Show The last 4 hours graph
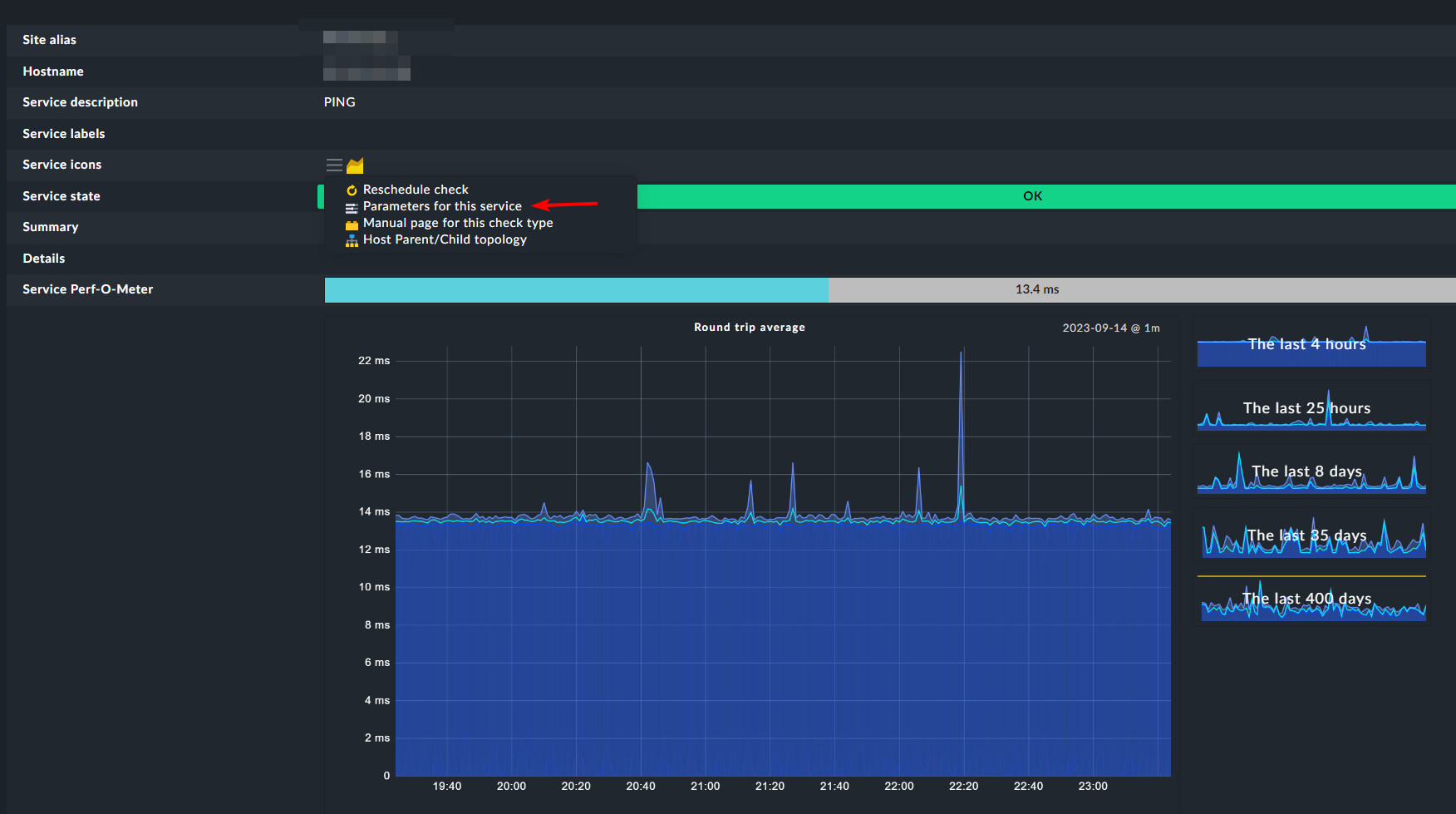1456x814 pixels. pos(1311,344)
